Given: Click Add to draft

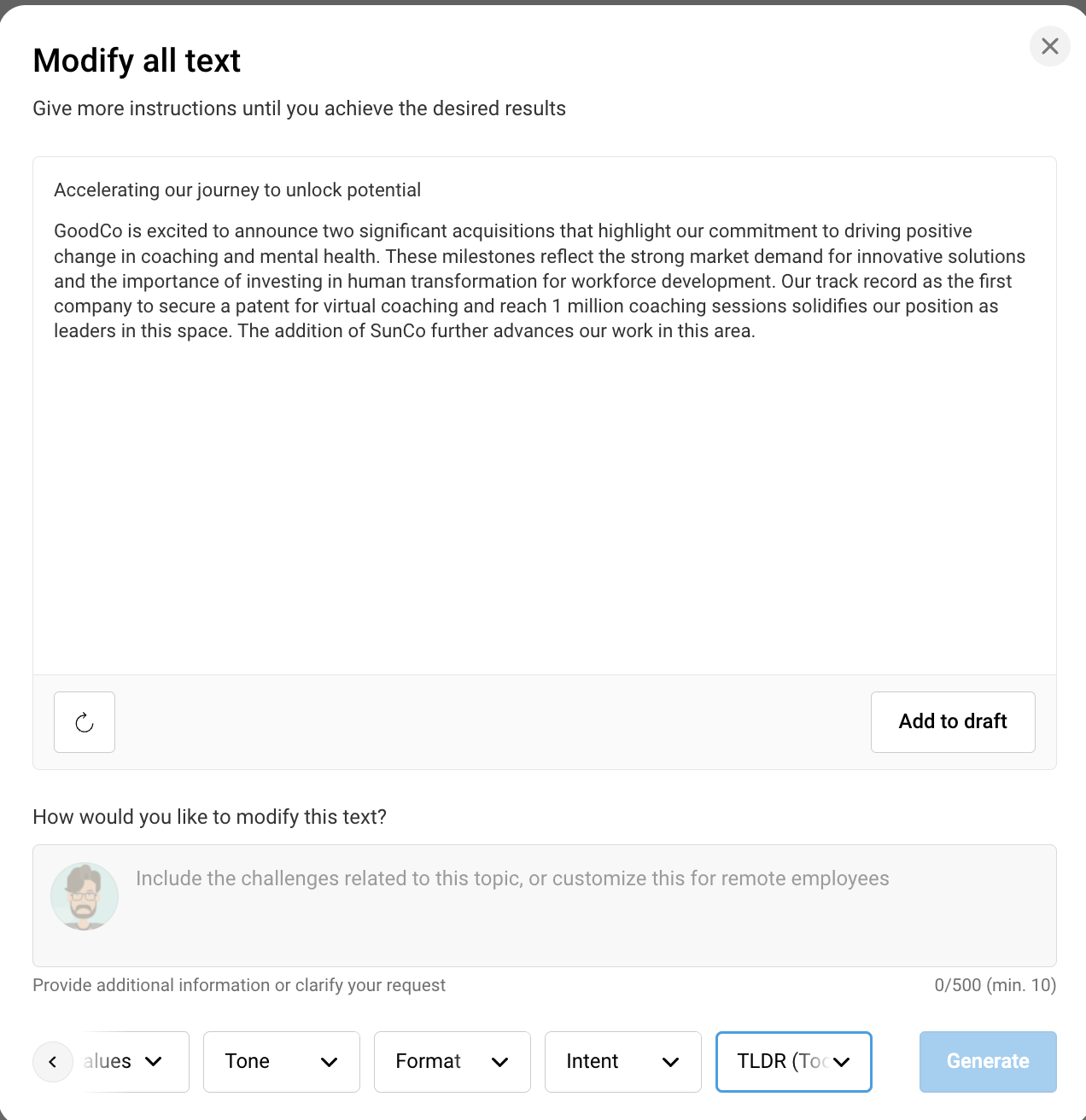Looking at the screenshot, I should pos(953,722).
